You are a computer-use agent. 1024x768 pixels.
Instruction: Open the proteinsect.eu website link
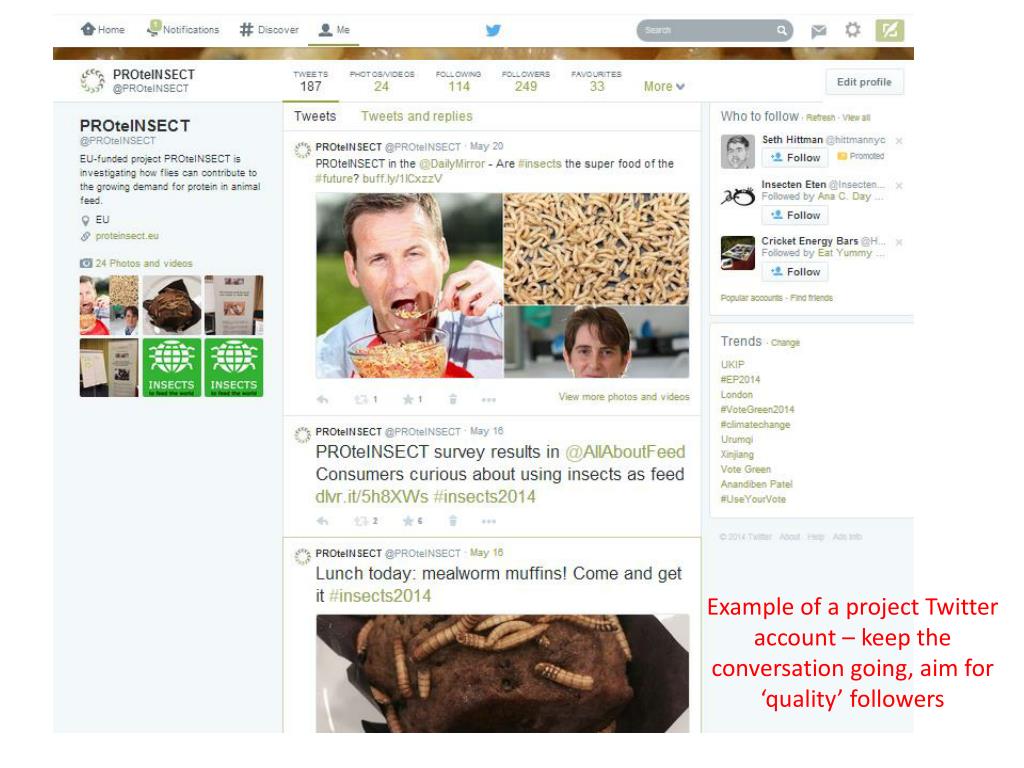click(x=127, y=236)
